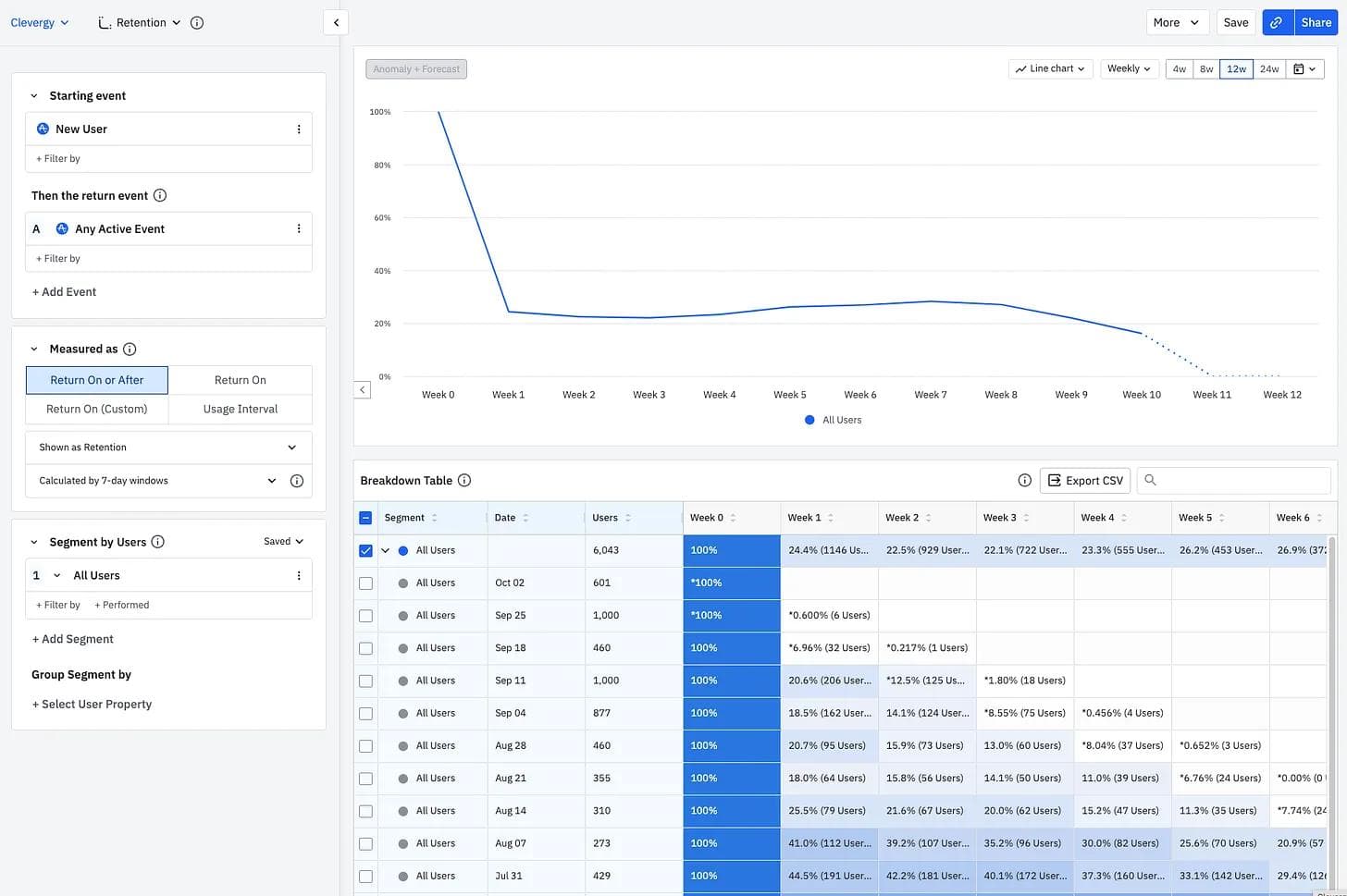
Task: Click info icon beside Breakdown Table
Action: pyautogui.click(x=464, y=481)
